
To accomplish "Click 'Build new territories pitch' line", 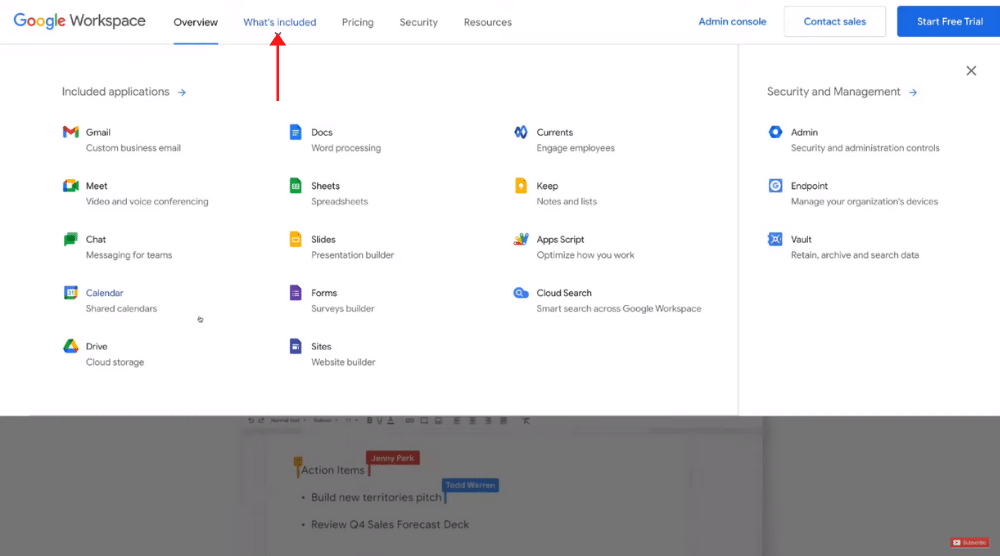I will pos(376,497).
